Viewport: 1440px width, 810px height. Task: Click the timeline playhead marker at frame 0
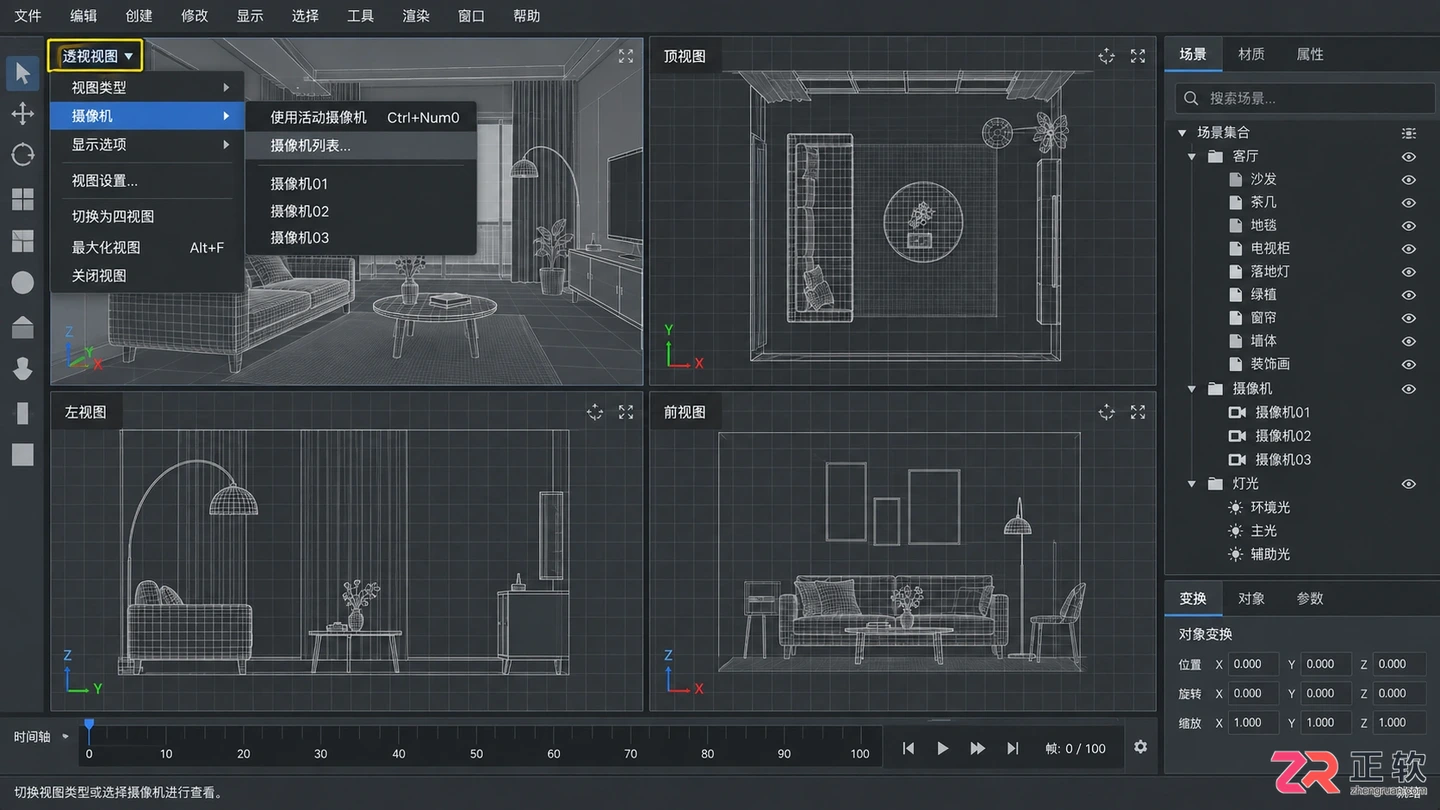pos(89,725)
